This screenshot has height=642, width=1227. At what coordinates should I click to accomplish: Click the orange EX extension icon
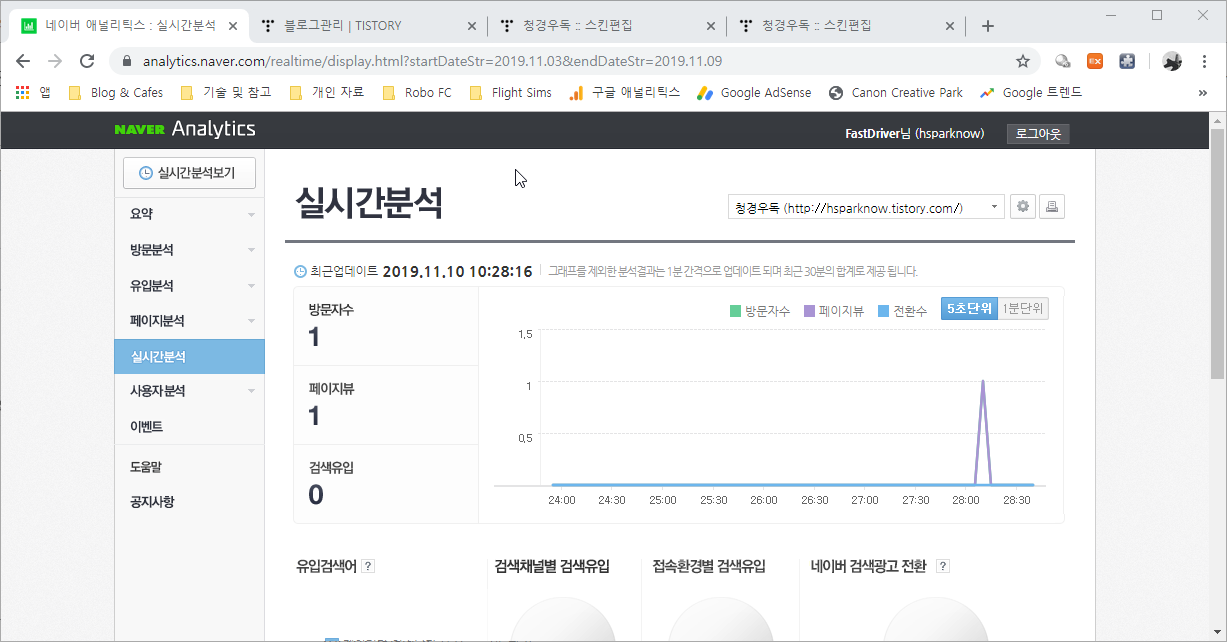coord(1095,61)
